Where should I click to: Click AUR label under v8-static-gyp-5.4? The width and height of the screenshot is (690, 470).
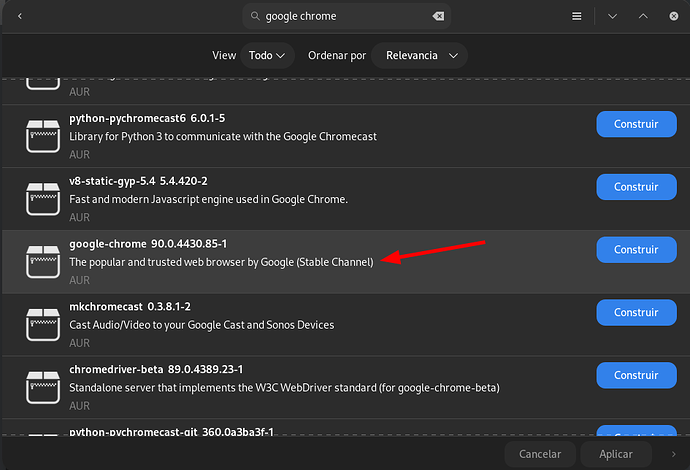[x=79, y=217]
